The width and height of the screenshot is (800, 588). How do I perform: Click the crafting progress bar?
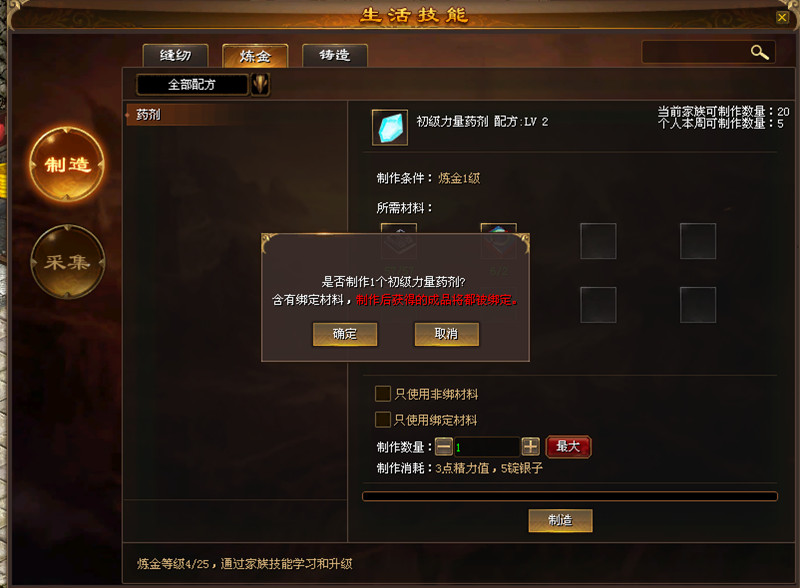pos(570,496)
